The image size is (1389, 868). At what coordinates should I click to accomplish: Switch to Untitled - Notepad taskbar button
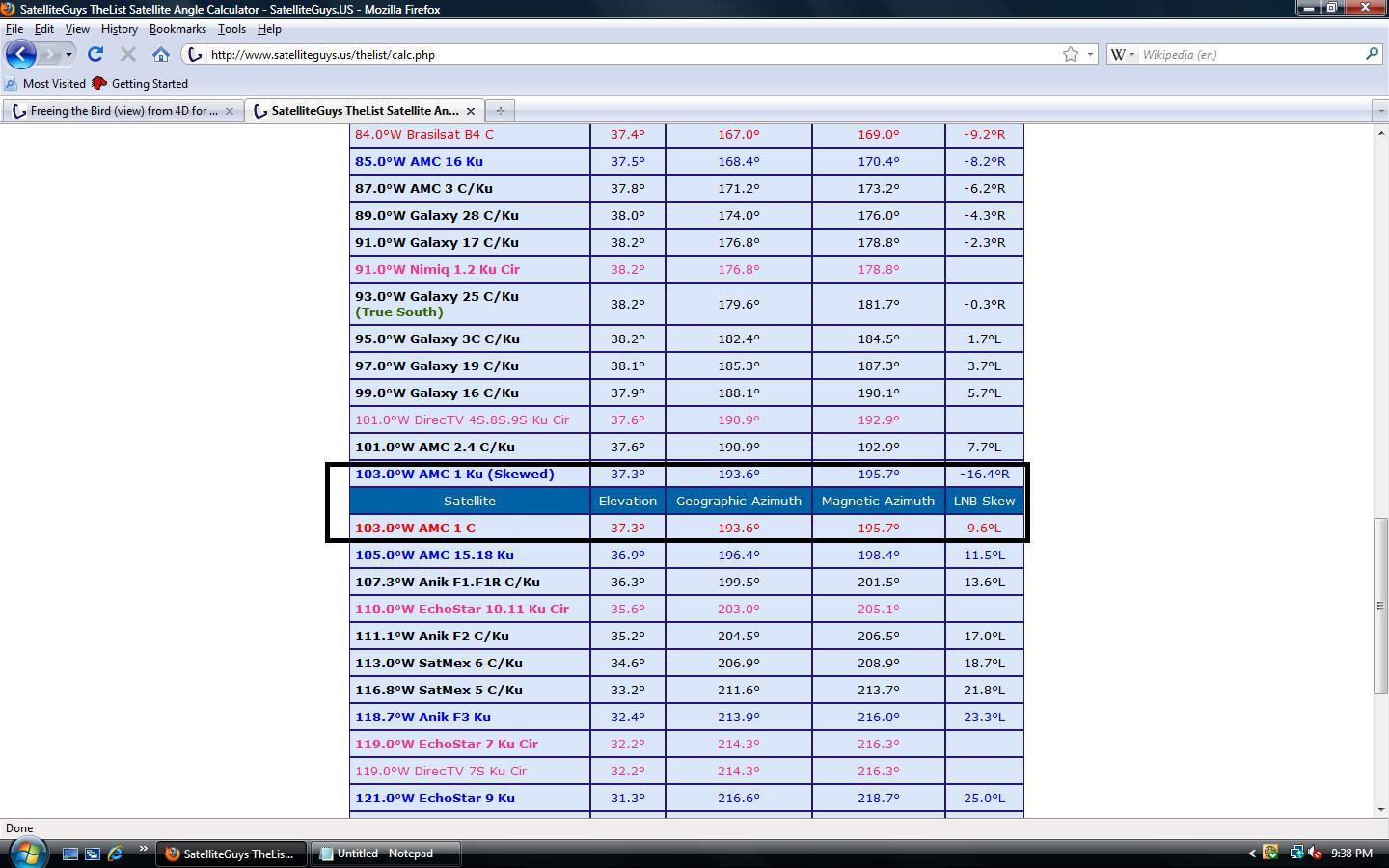pos(388,854)
